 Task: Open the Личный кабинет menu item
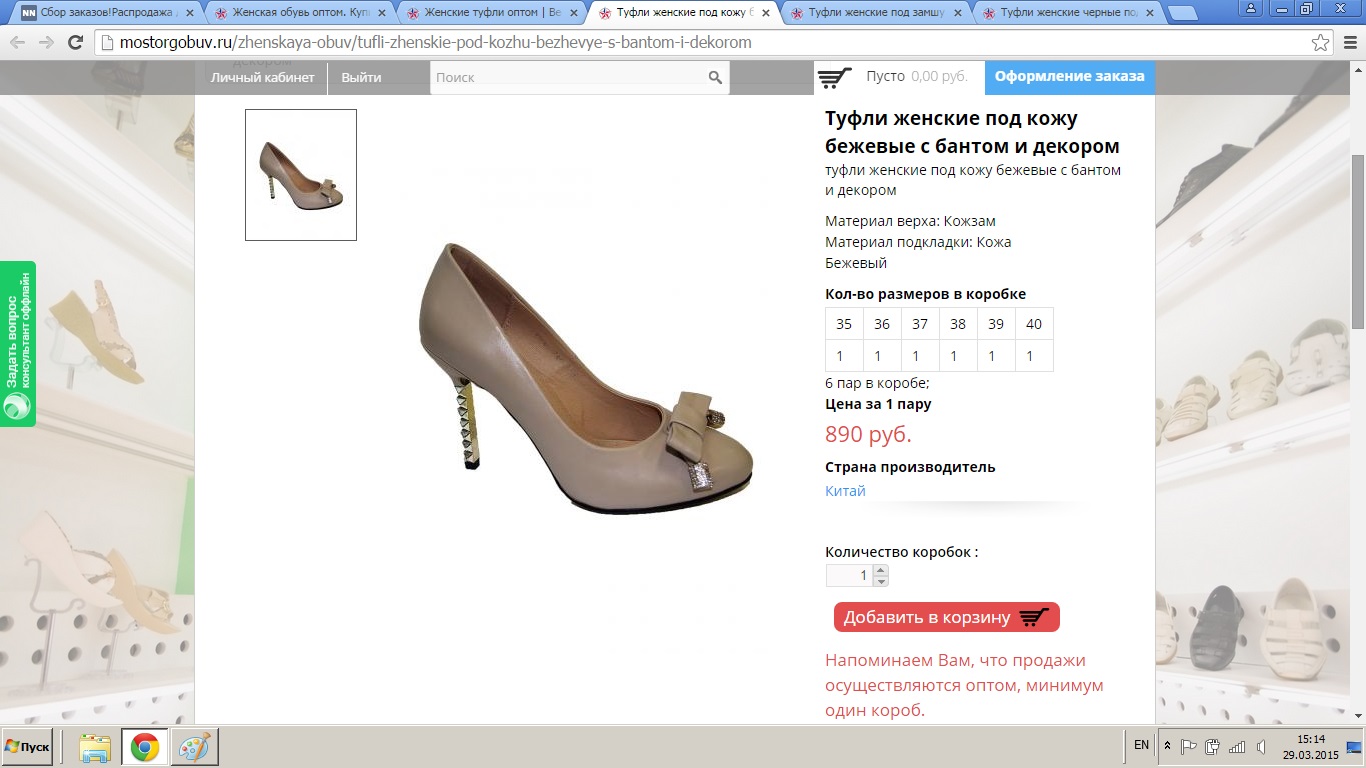(262, 77)
